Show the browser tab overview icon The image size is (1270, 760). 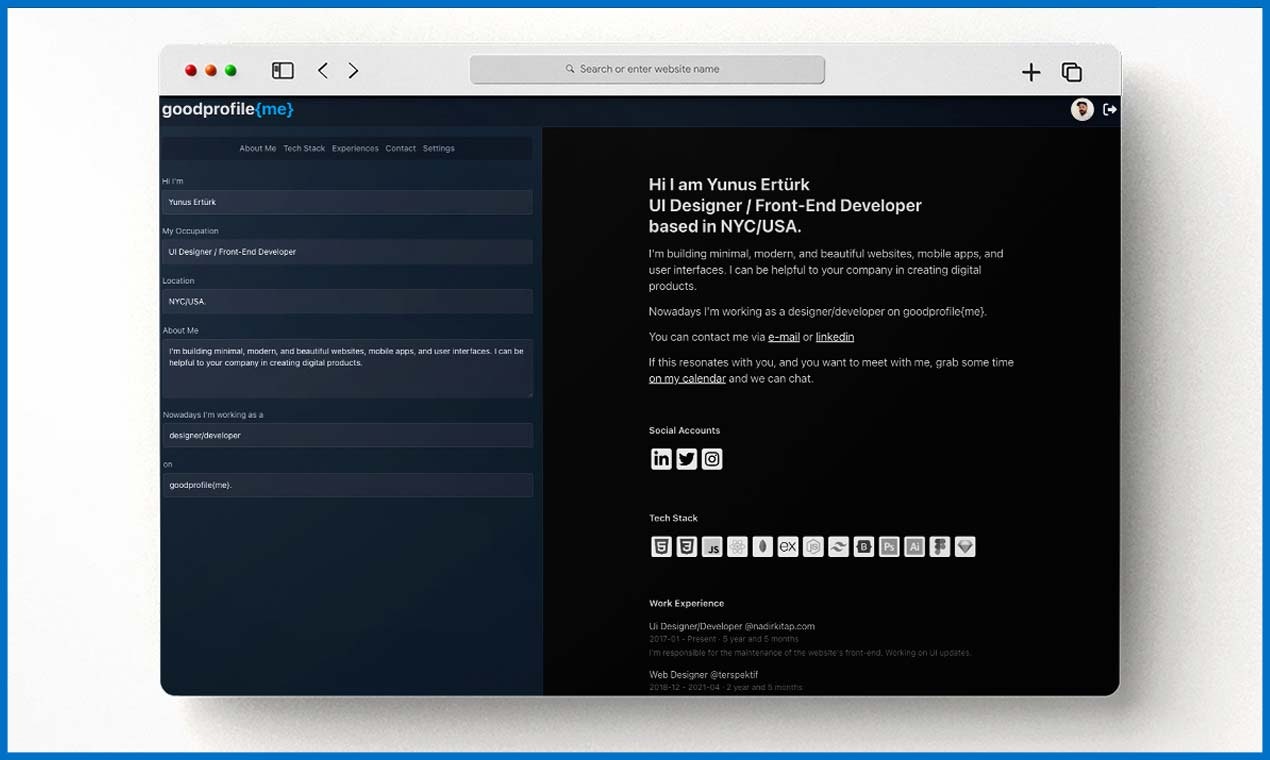point(1072,72)
